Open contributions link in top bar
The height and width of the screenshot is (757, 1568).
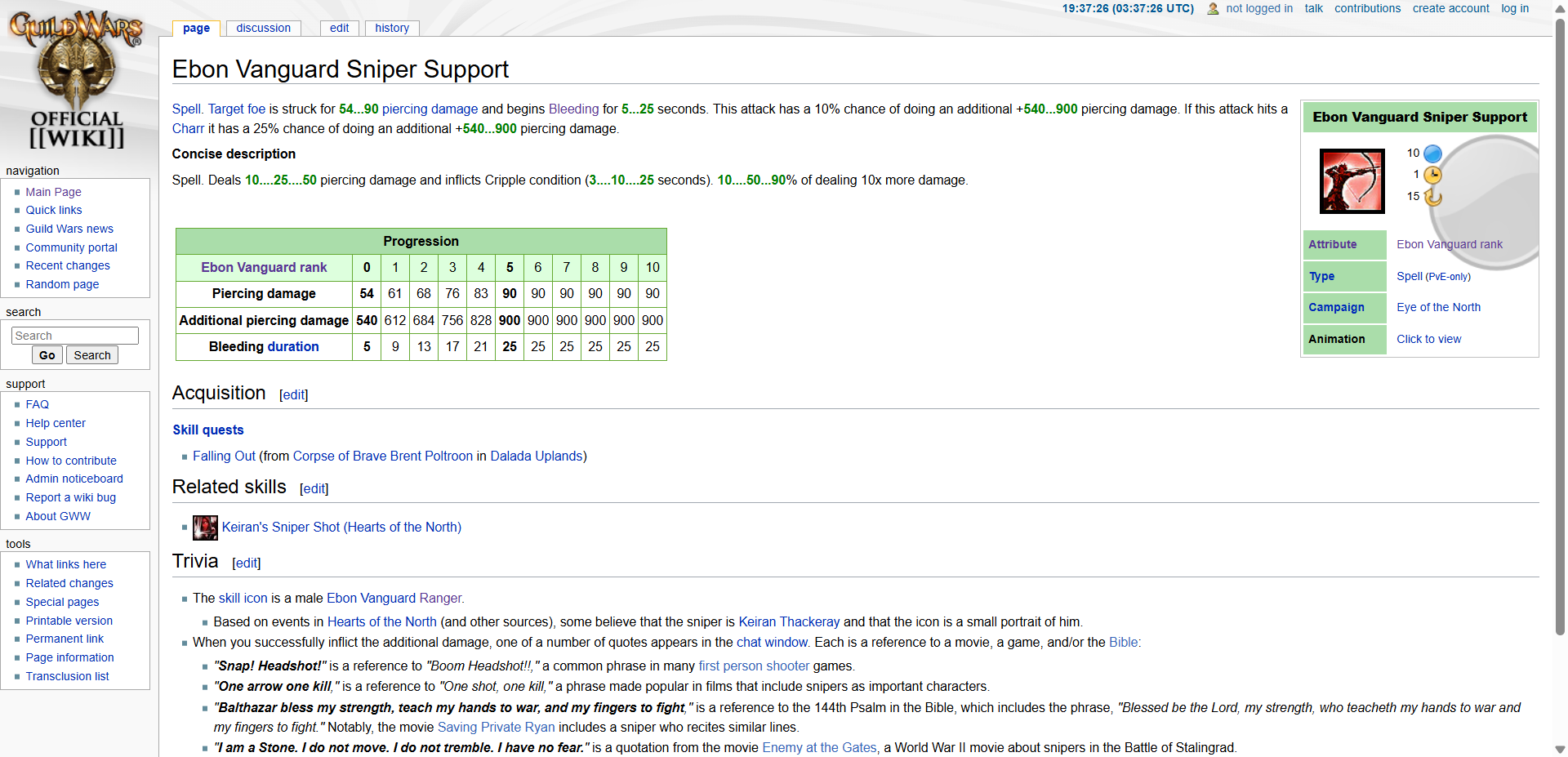[1367, 8]
